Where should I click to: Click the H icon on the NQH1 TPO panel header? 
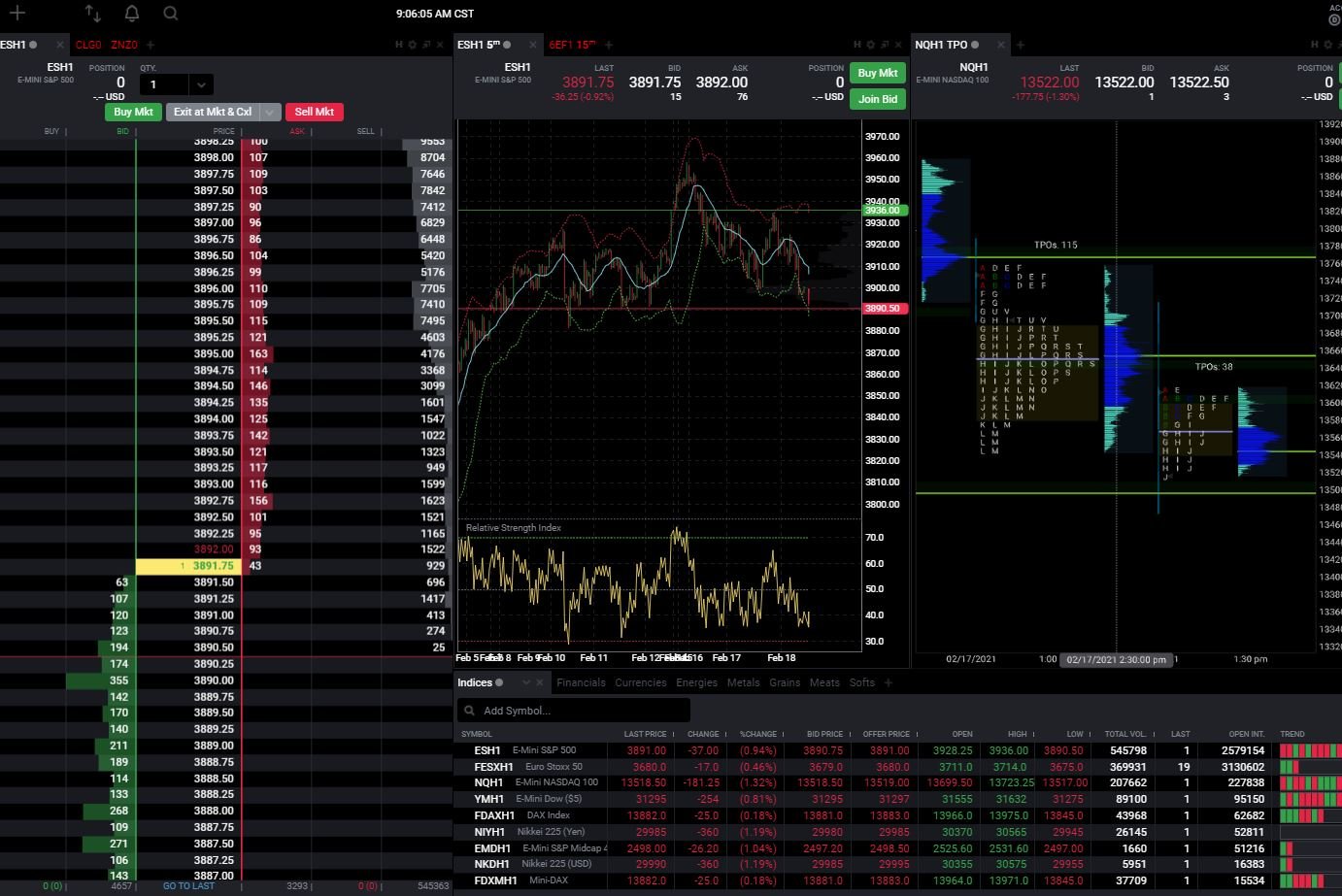pyautogui.click(x=1314, y=45)
